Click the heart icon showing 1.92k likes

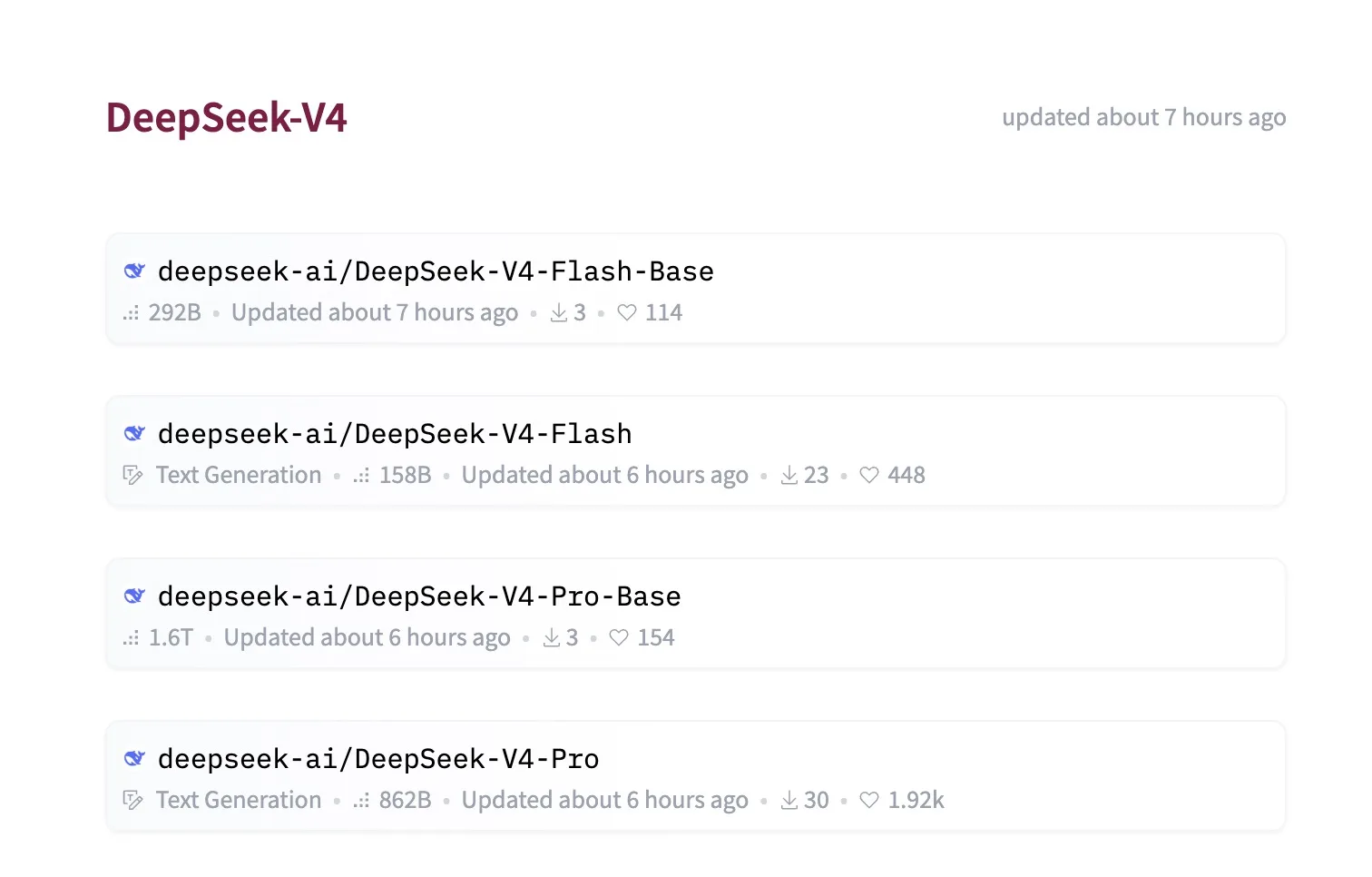click(x=869, y=800)
